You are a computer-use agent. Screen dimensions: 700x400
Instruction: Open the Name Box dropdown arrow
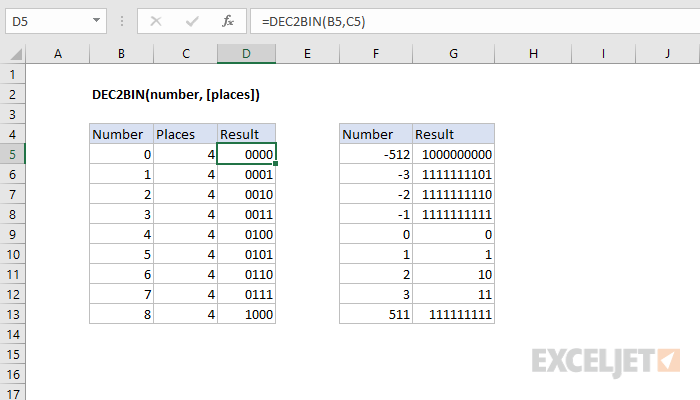pyautogui.click(x=96, y=21)
